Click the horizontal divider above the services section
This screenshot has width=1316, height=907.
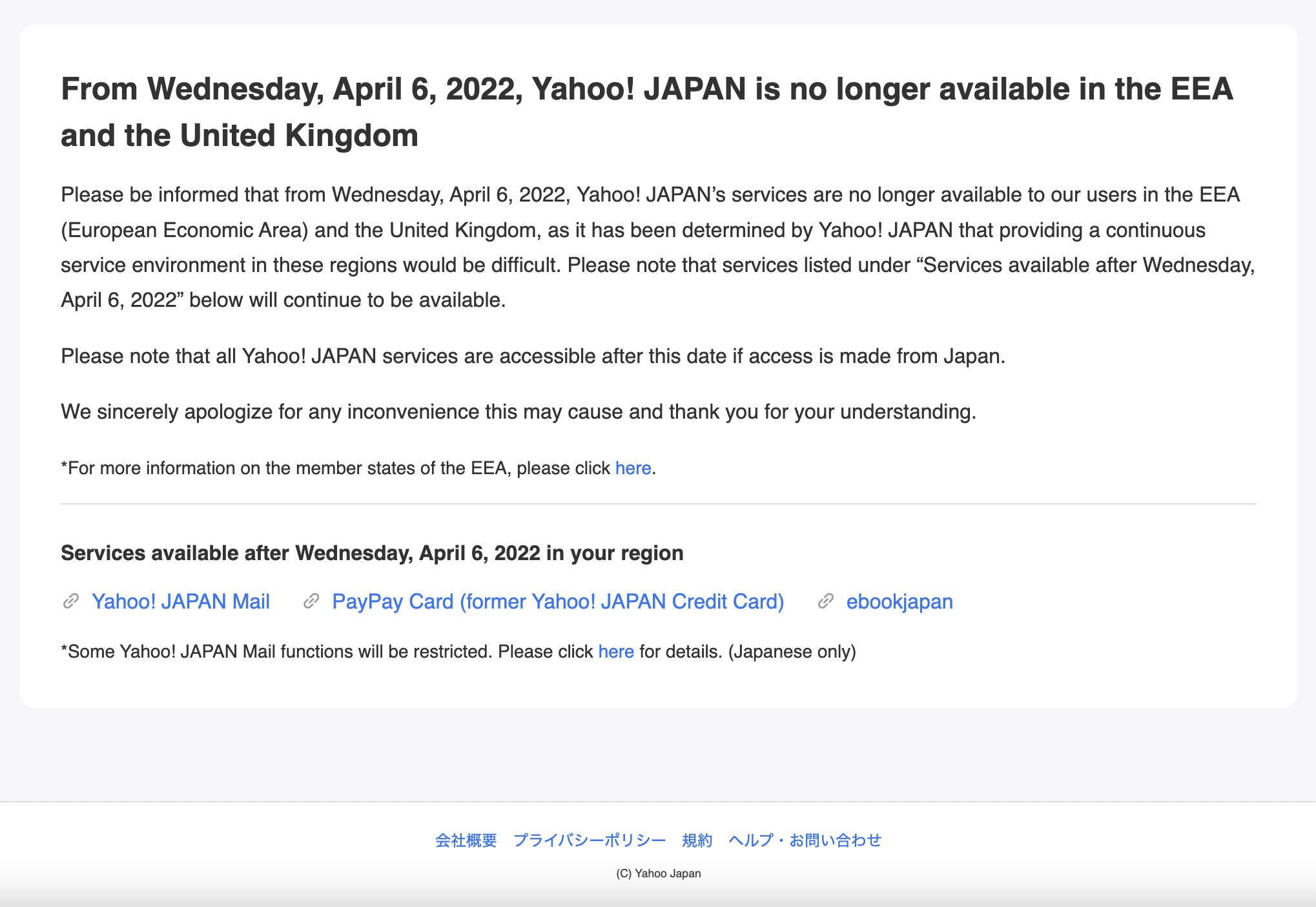click(x=659, y=503)
